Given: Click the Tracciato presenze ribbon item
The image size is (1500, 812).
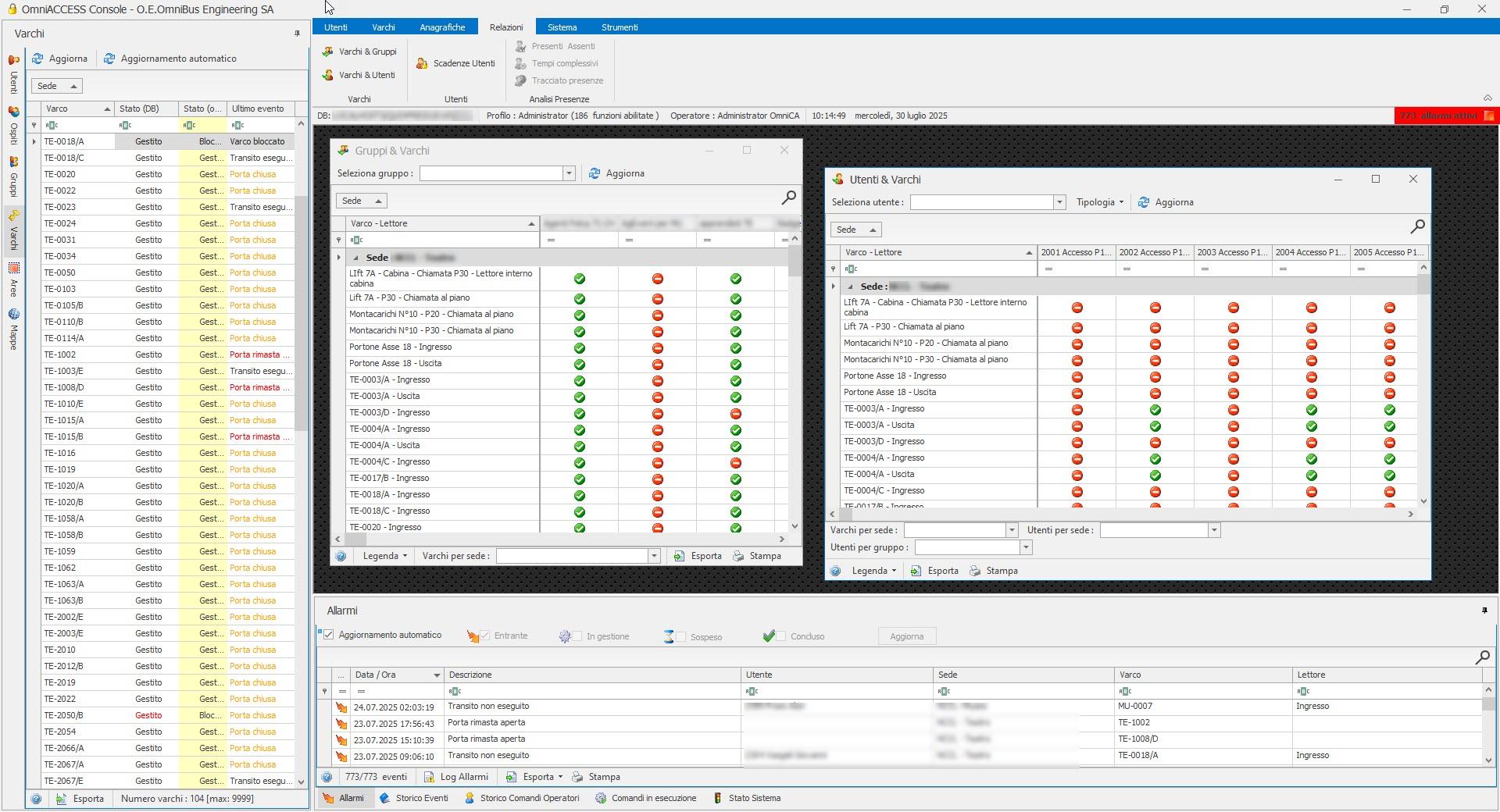Looking at the screenshot, I should click(x=559, y=80).
